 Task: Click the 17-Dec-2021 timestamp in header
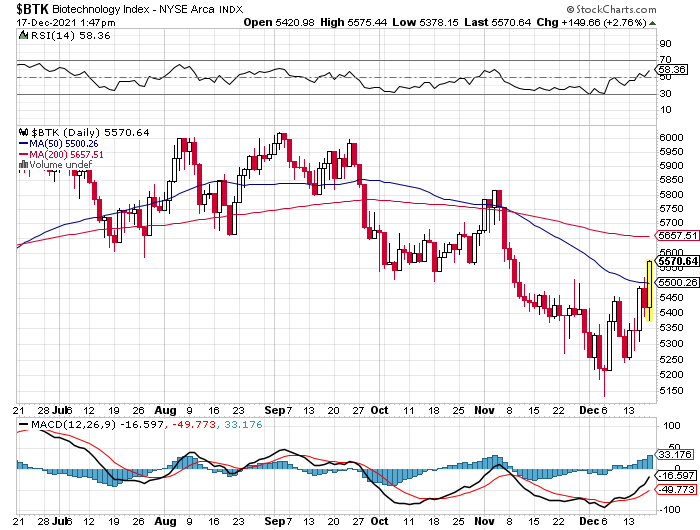point(51,21)
